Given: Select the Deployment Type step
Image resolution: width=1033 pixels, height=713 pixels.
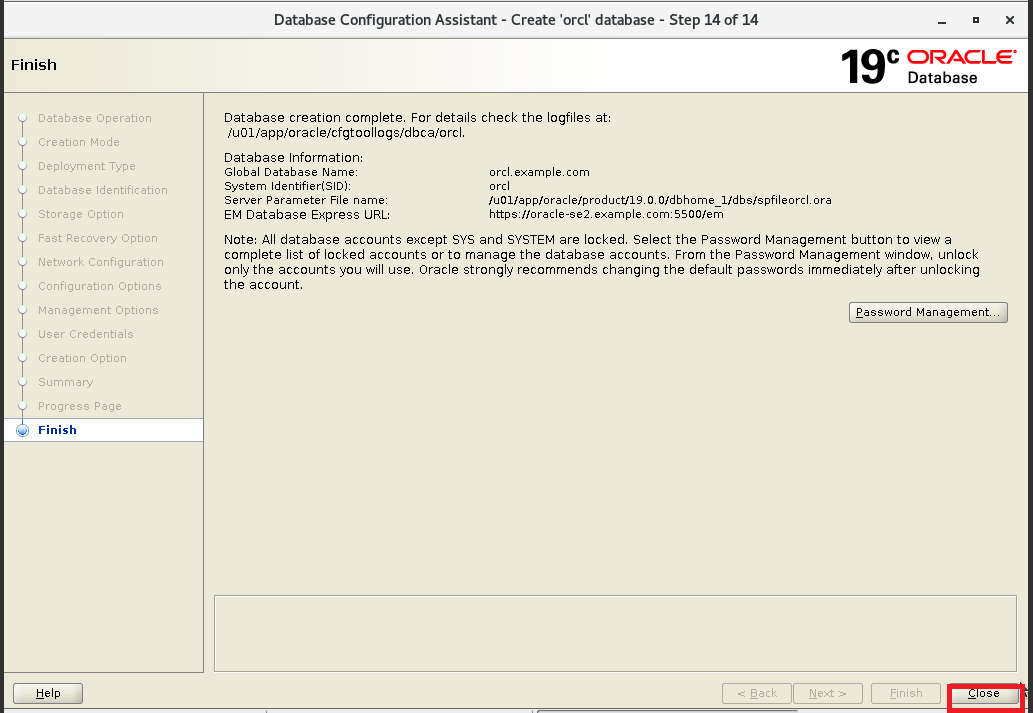Looking at the screenshot, I should point(86,166).
